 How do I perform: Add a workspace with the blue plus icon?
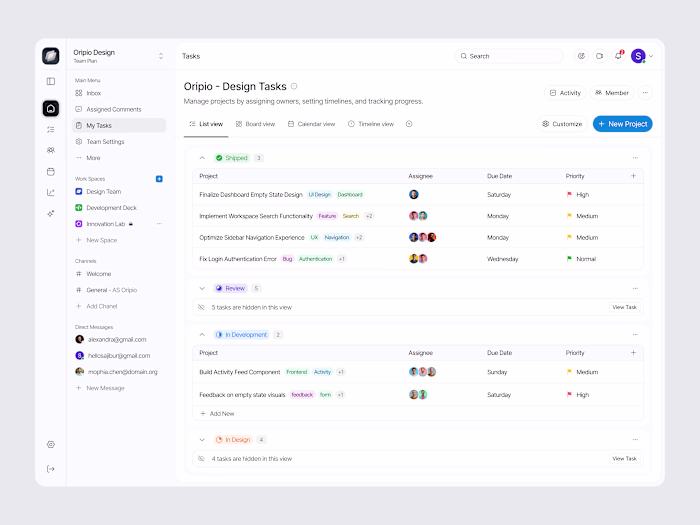159,179
